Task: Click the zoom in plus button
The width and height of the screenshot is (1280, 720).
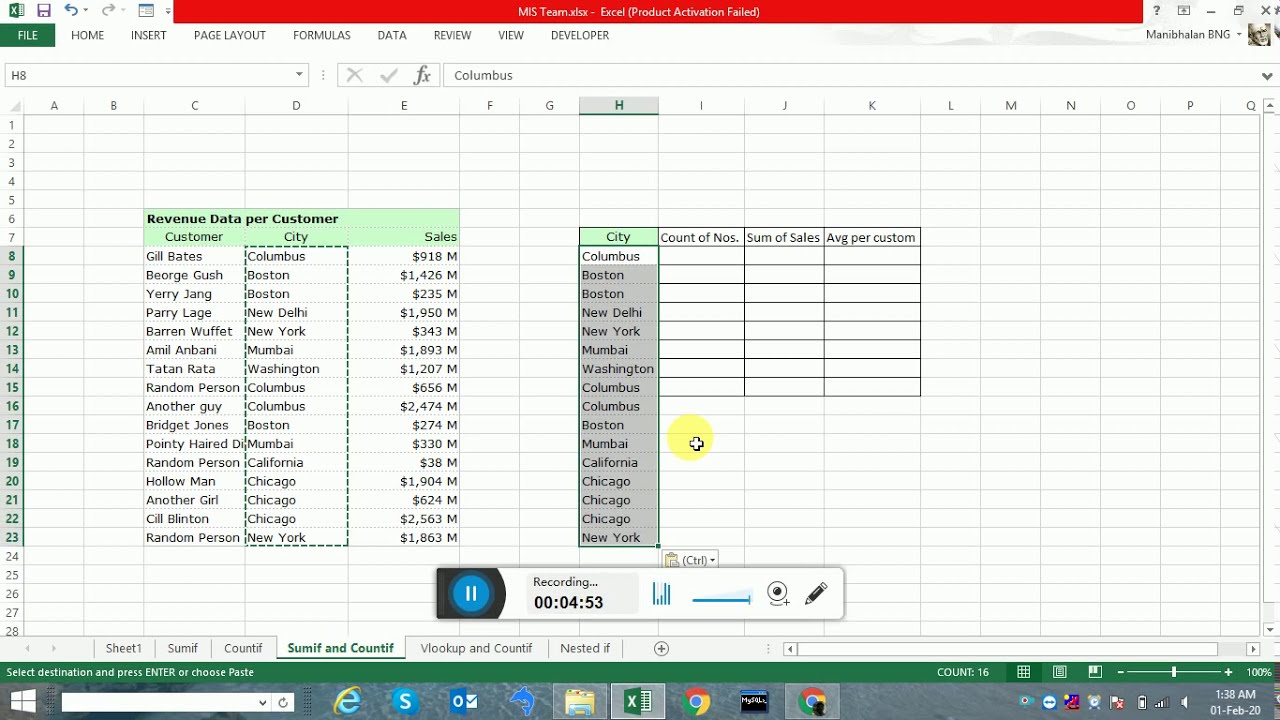Action: point(1228,672)
